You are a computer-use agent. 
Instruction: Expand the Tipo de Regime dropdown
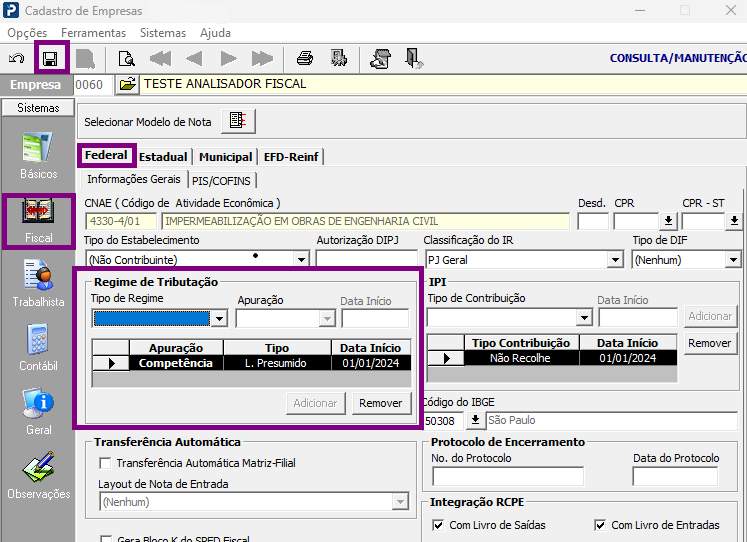pos(219,319)
